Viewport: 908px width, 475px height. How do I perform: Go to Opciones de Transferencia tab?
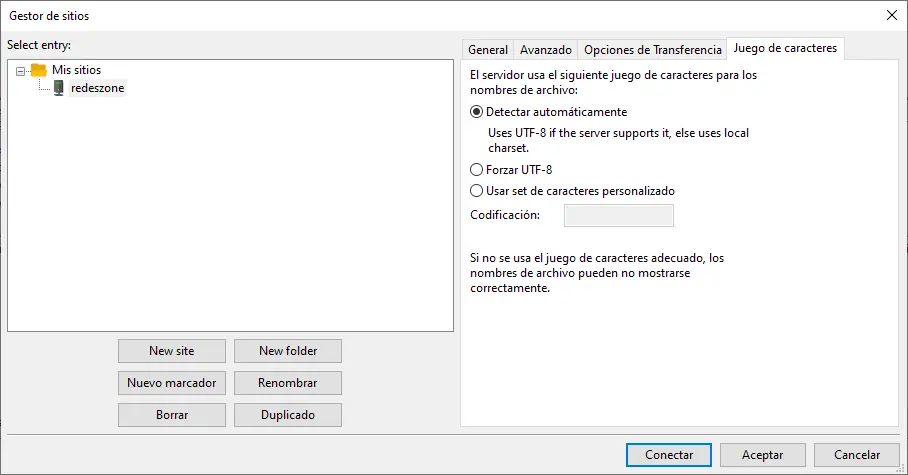click(652, 49)
